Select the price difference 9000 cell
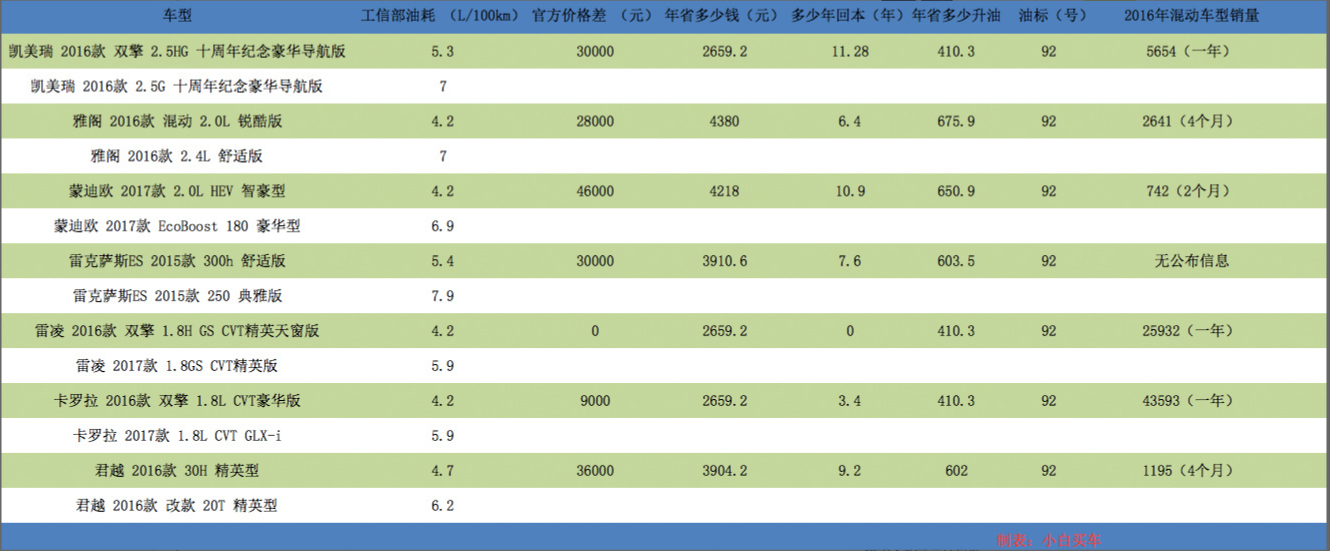Image resolution: width=1330 pixels, height=551 pixels. point(595,401)
